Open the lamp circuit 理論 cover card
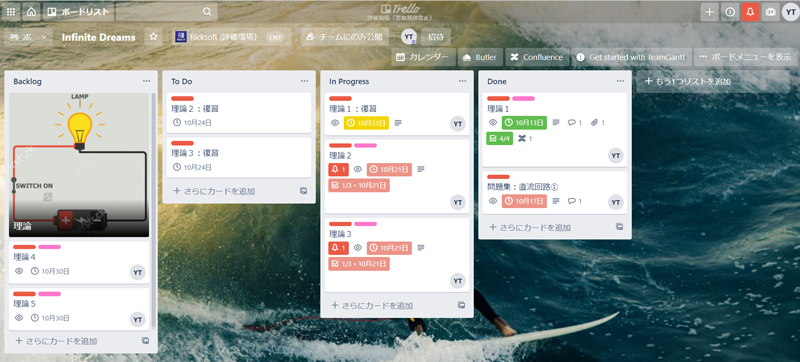 pos(79,165)
